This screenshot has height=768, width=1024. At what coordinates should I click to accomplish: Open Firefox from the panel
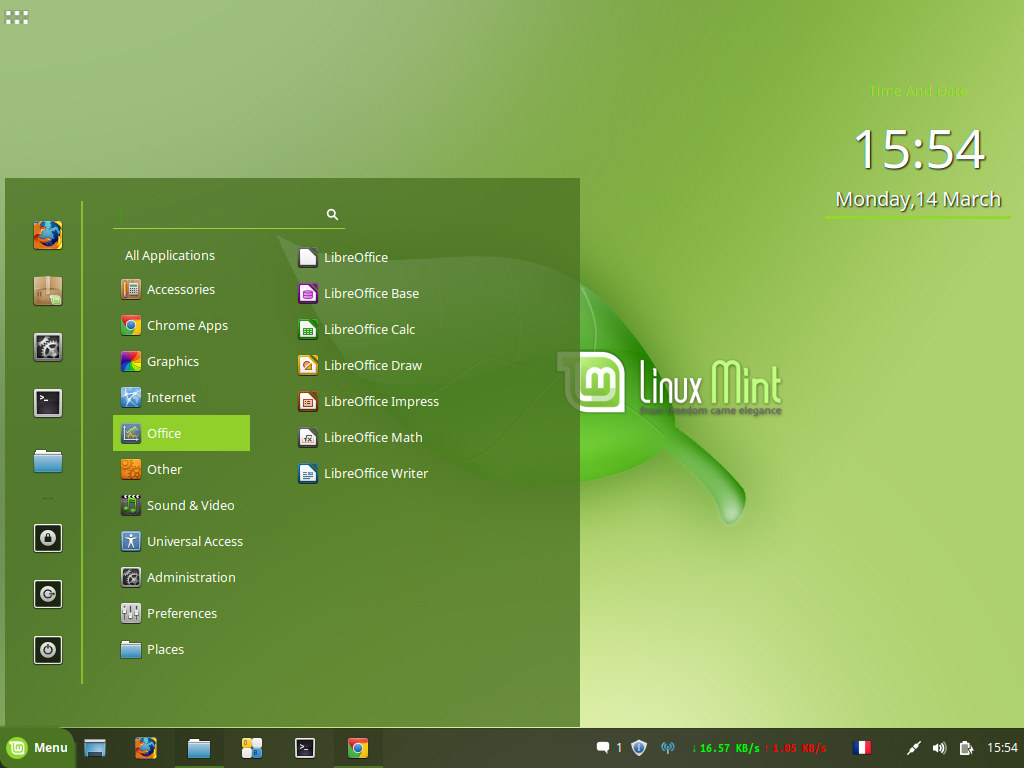coord(146,748)
